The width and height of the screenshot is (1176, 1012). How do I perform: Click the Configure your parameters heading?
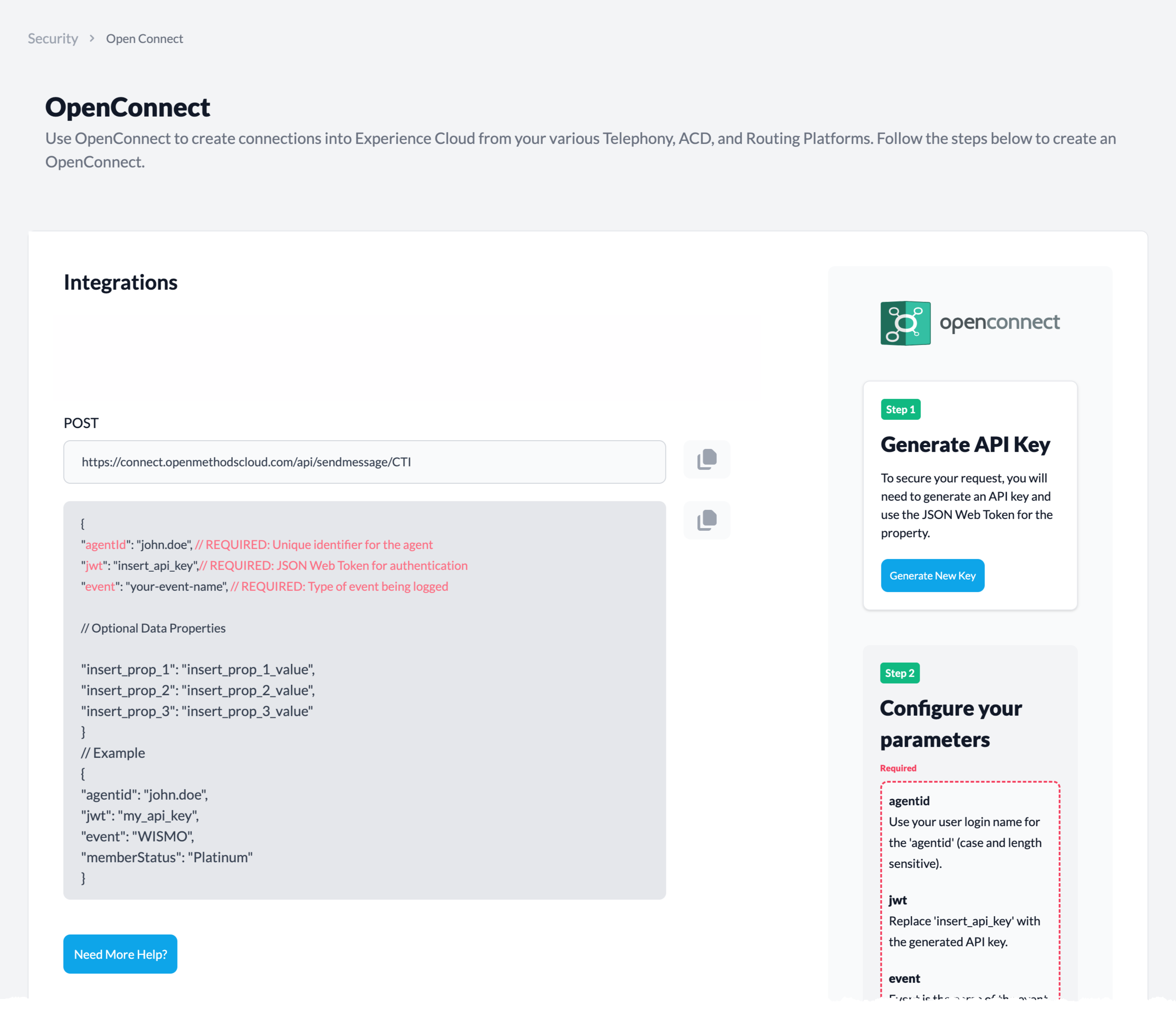click(951, 724)
